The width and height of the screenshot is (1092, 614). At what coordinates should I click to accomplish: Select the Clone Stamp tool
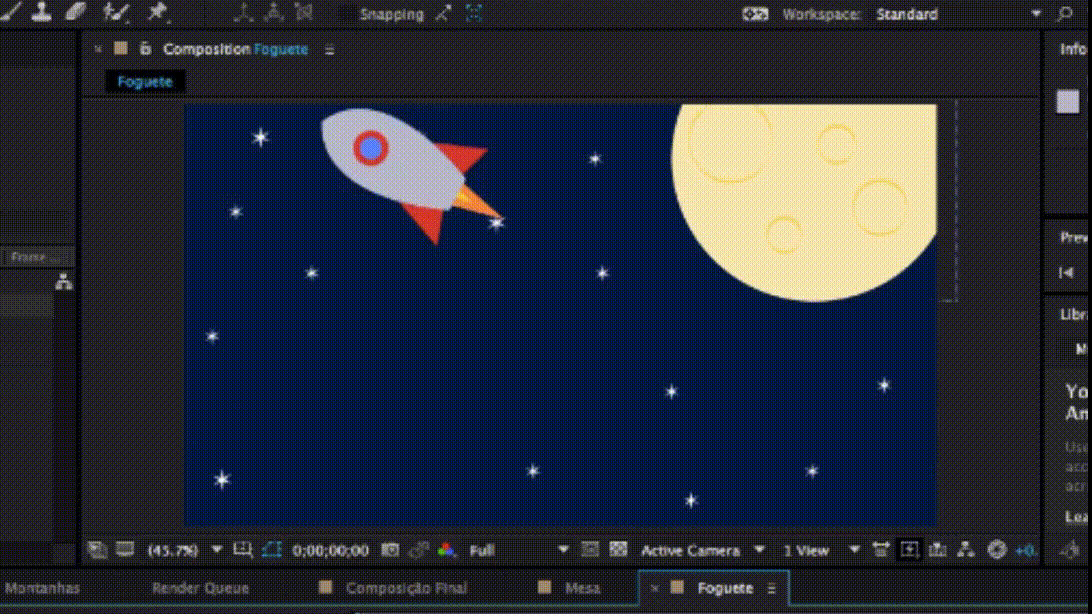tap(42, 12)
